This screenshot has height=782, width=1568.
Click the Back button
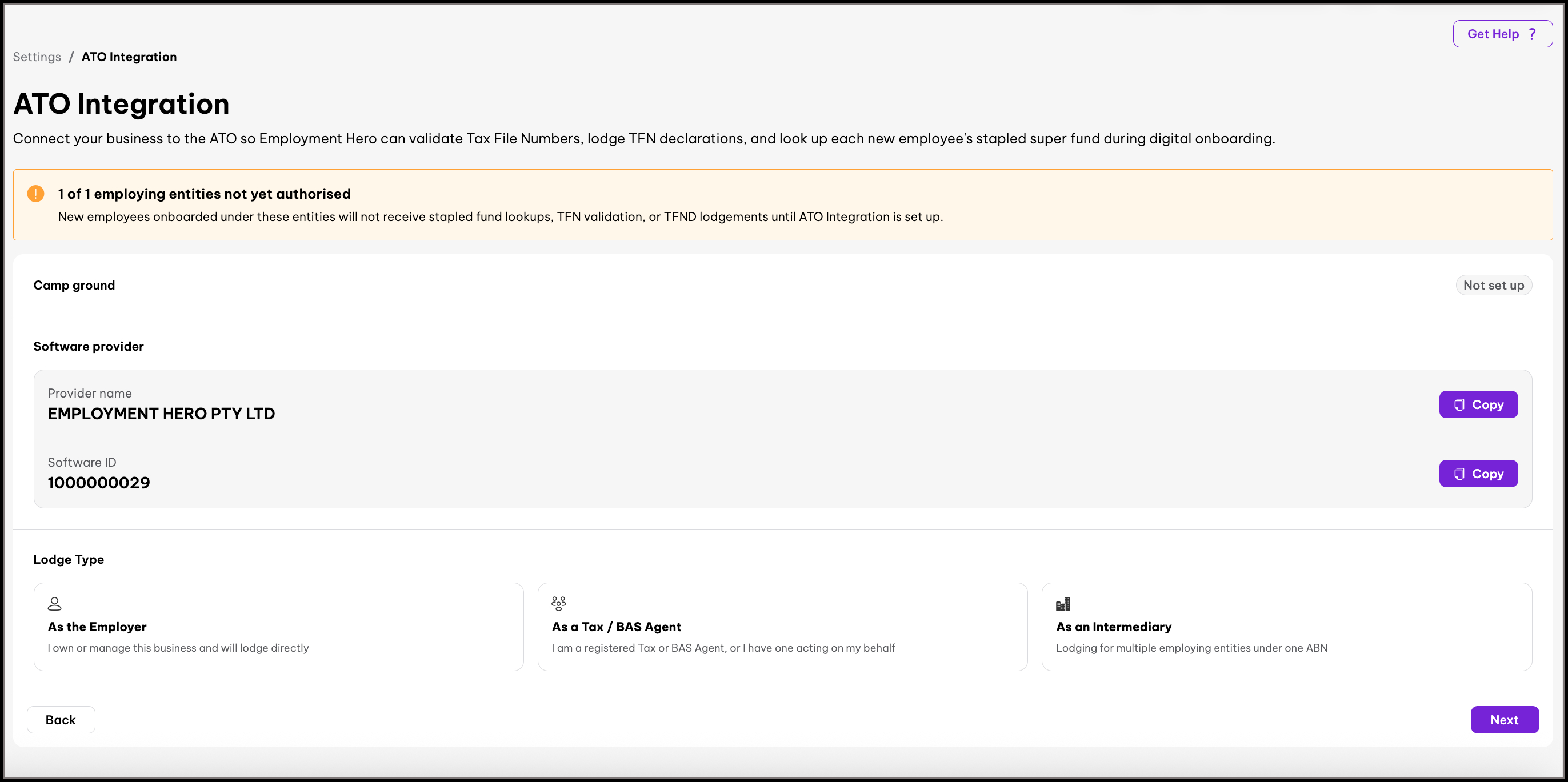coord(61,719)
